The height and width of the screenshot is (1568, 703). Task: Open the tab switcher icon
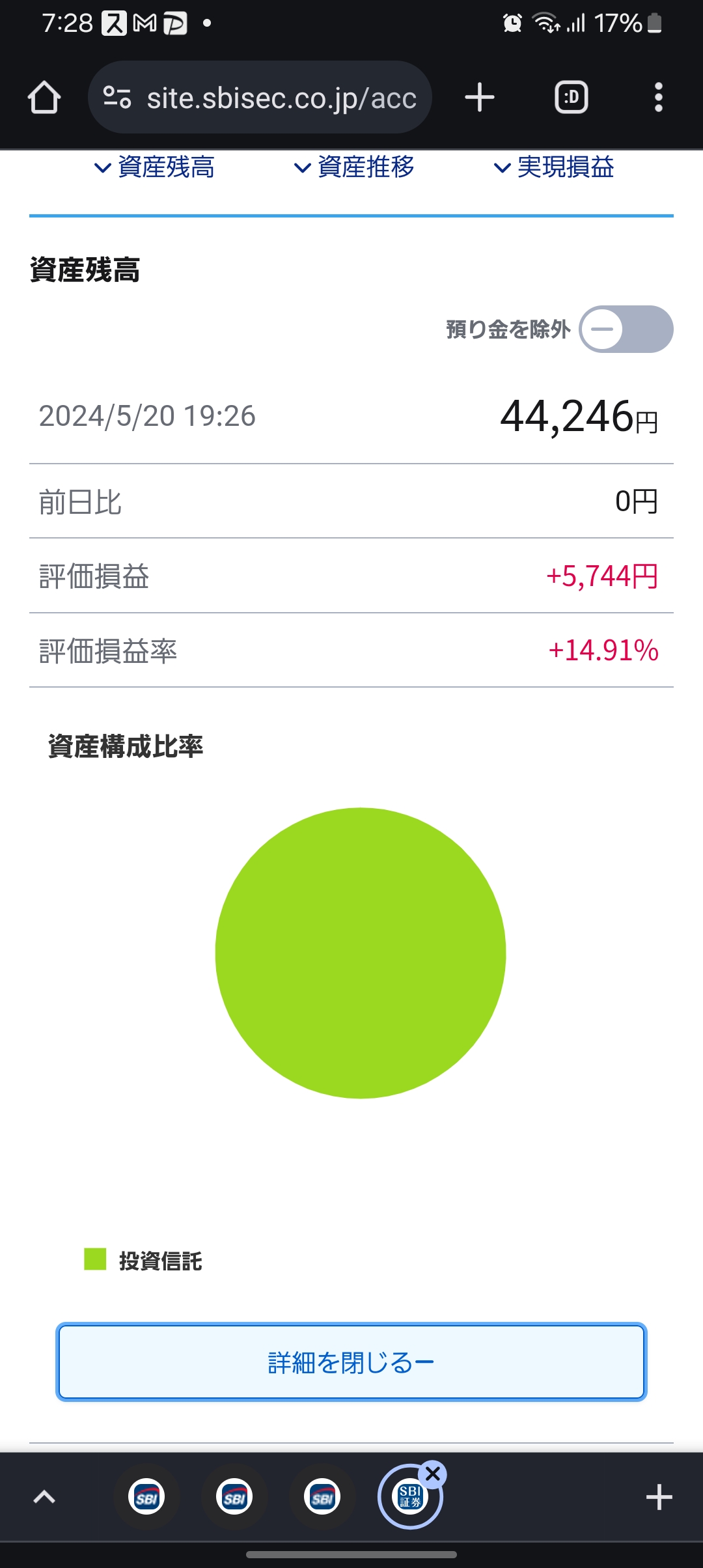(572, 98)
